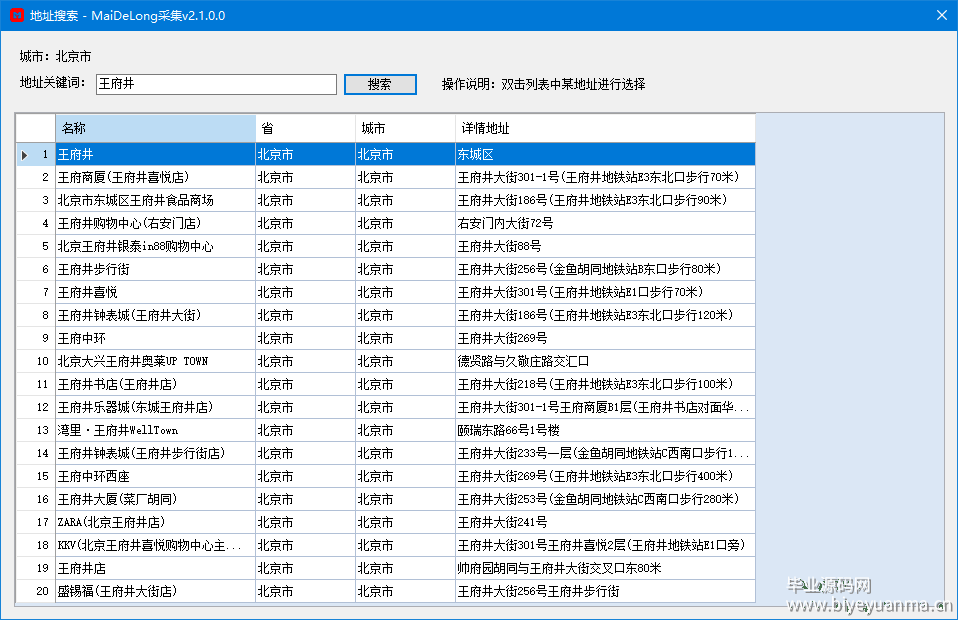Click address 王府井大街241号
The height and width of the screenshot is (620, 958).
click(605, 523)
